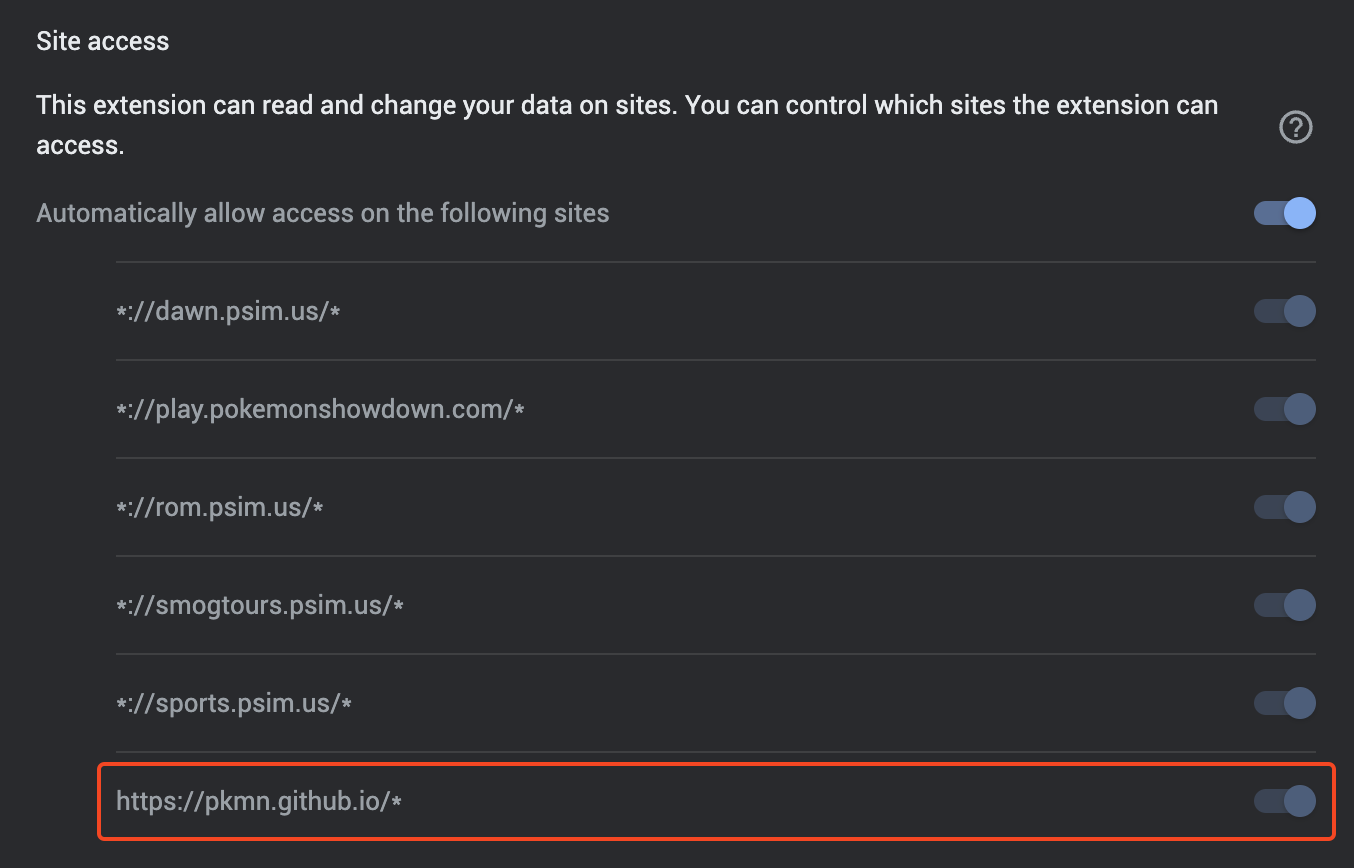Click the word "access." ending the description

79,146
